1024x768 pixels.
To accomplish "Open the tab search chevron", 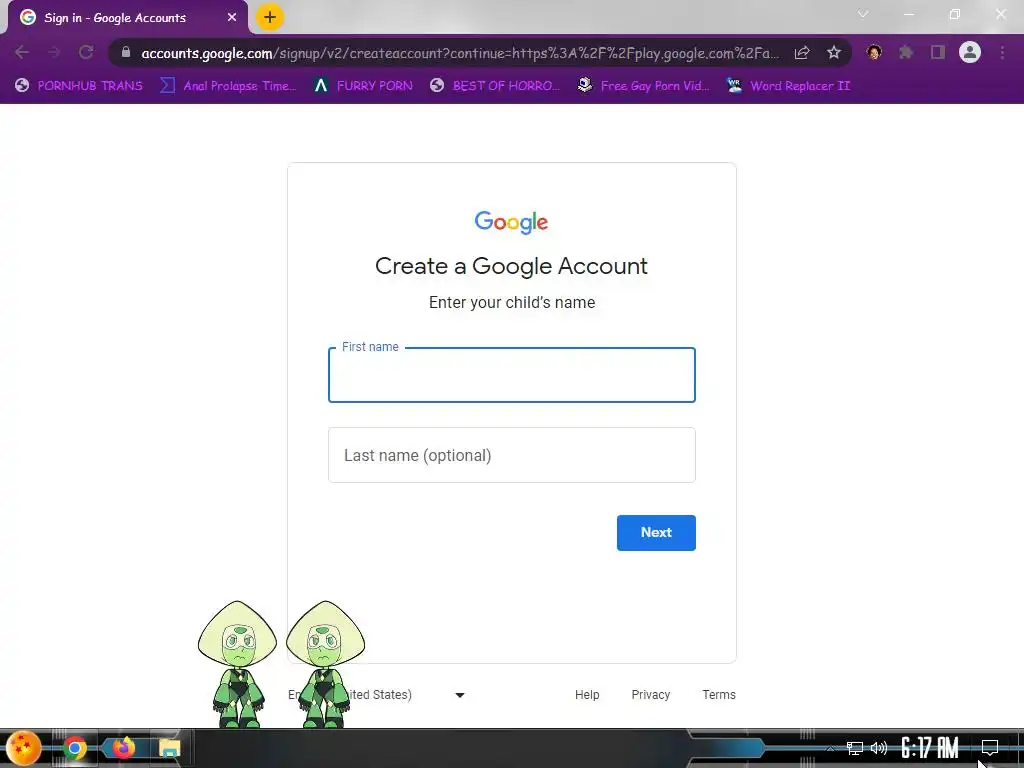I will coord(863,14).
